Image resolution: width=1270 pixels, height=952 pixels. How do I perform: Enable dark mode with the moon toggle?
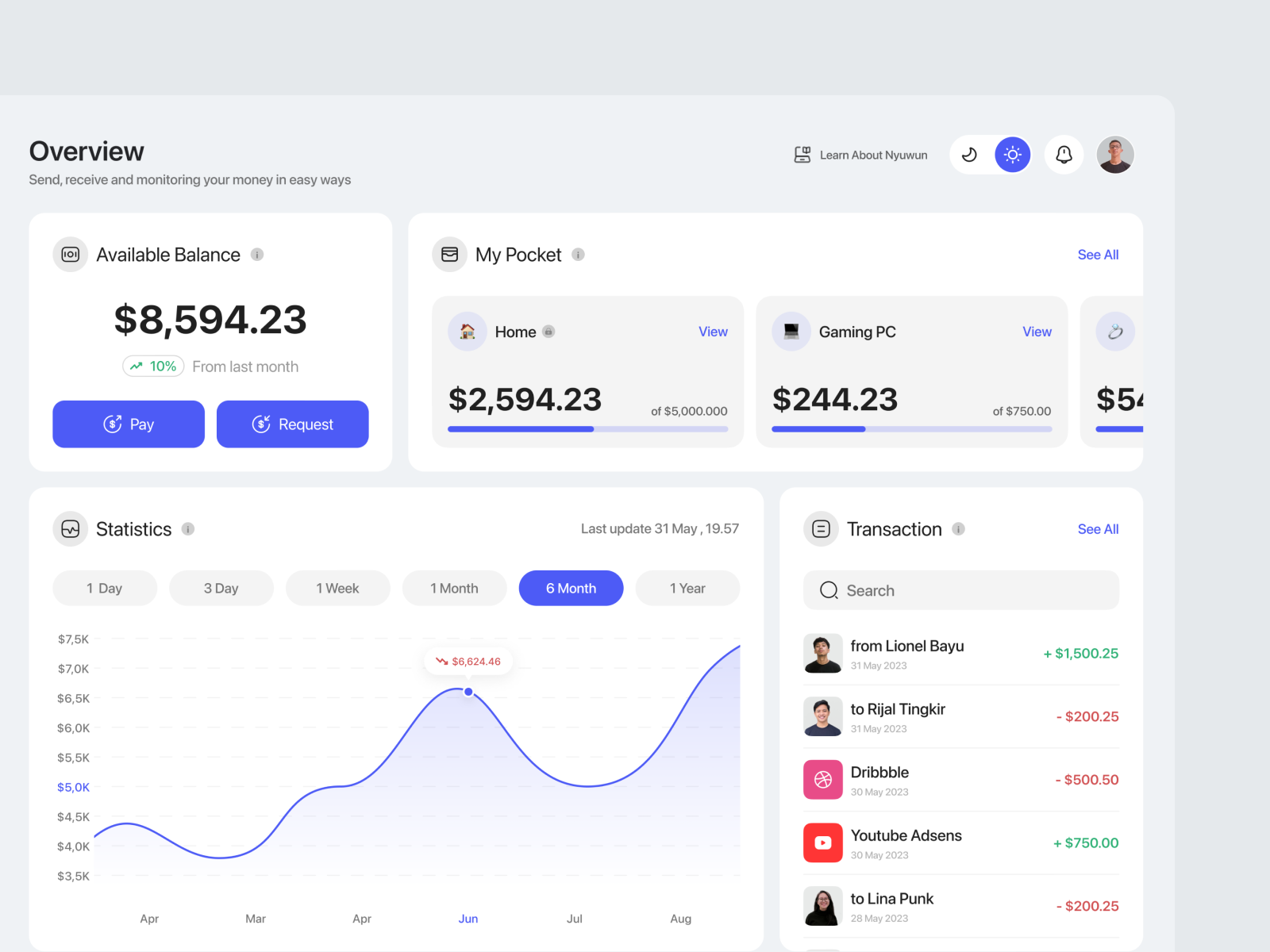tap(969, 155)
